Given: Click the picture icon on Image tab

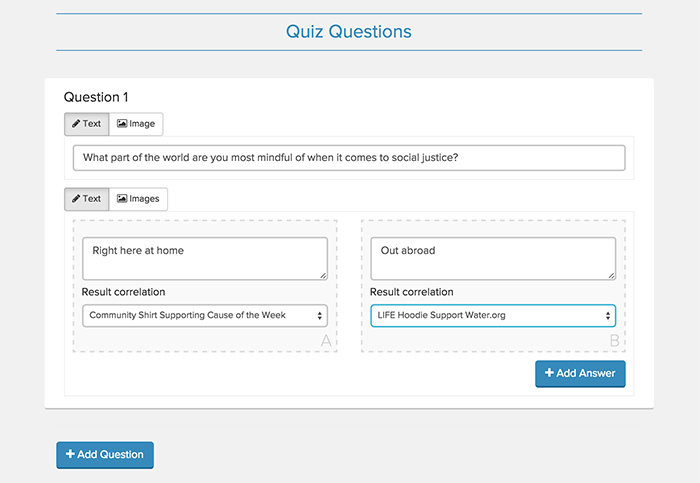Looking at the screenshot, I should [122, 123].
